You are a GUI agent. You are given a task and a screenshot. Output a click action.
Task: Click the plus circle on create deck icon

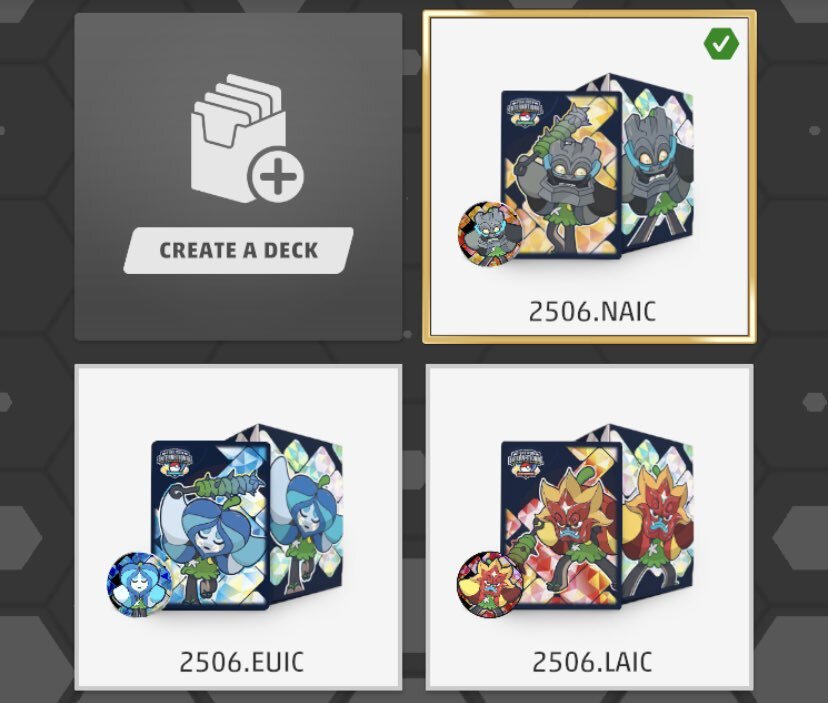pos(276,175)
